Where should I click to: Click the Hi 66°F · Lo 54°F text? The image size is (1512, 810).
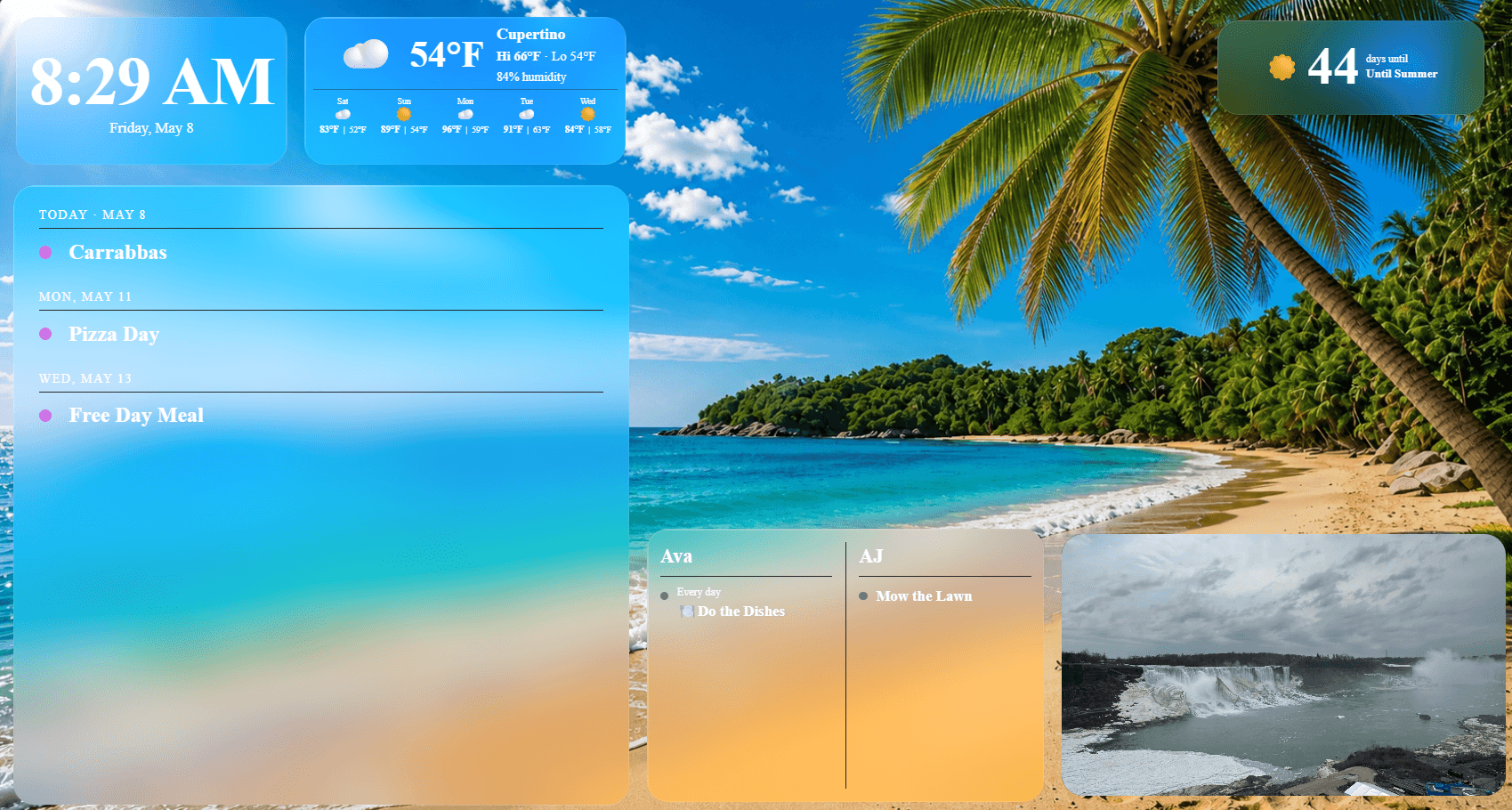coord(546,56)
